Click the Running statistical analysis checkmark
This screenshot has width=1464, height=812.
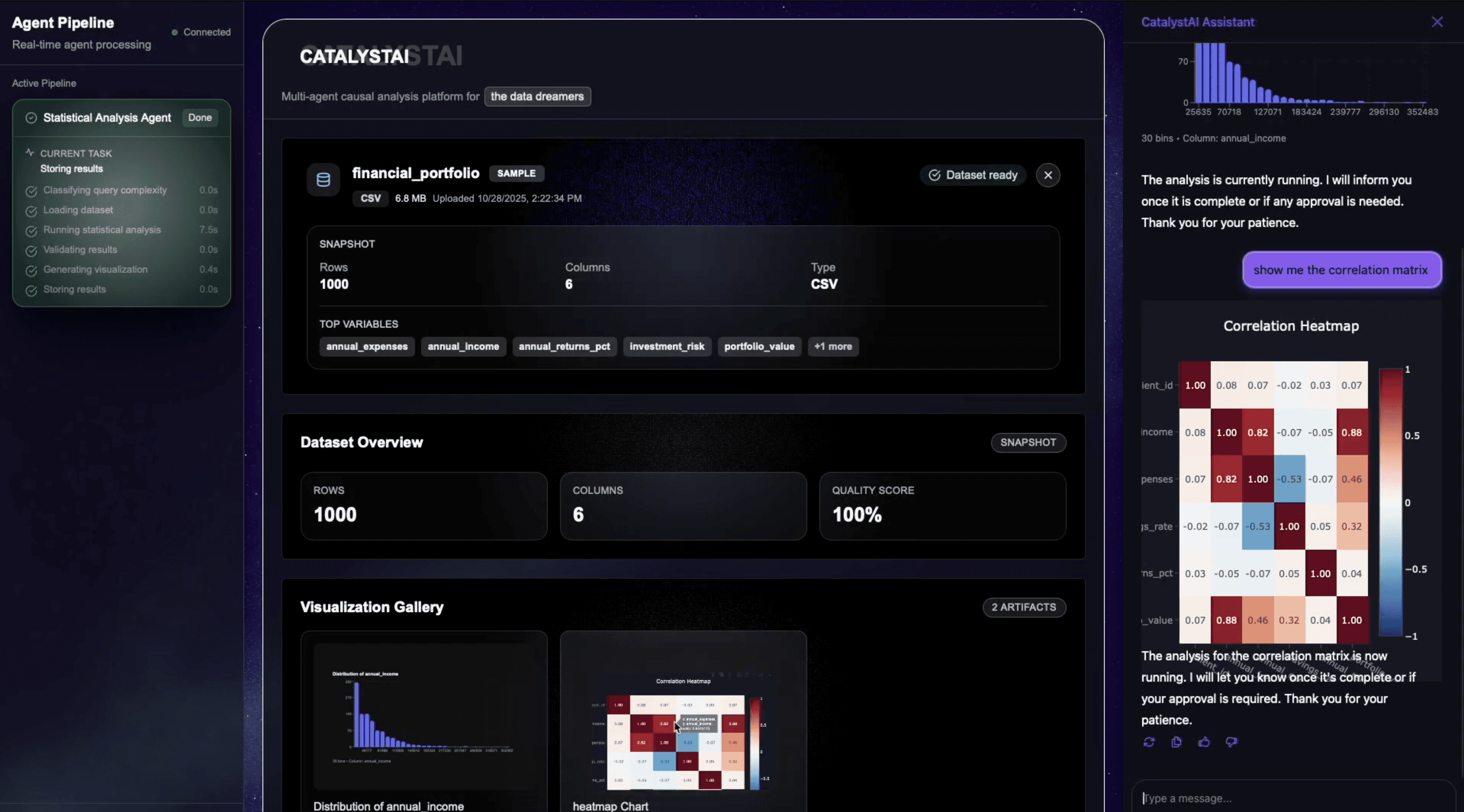coord(31,231)
